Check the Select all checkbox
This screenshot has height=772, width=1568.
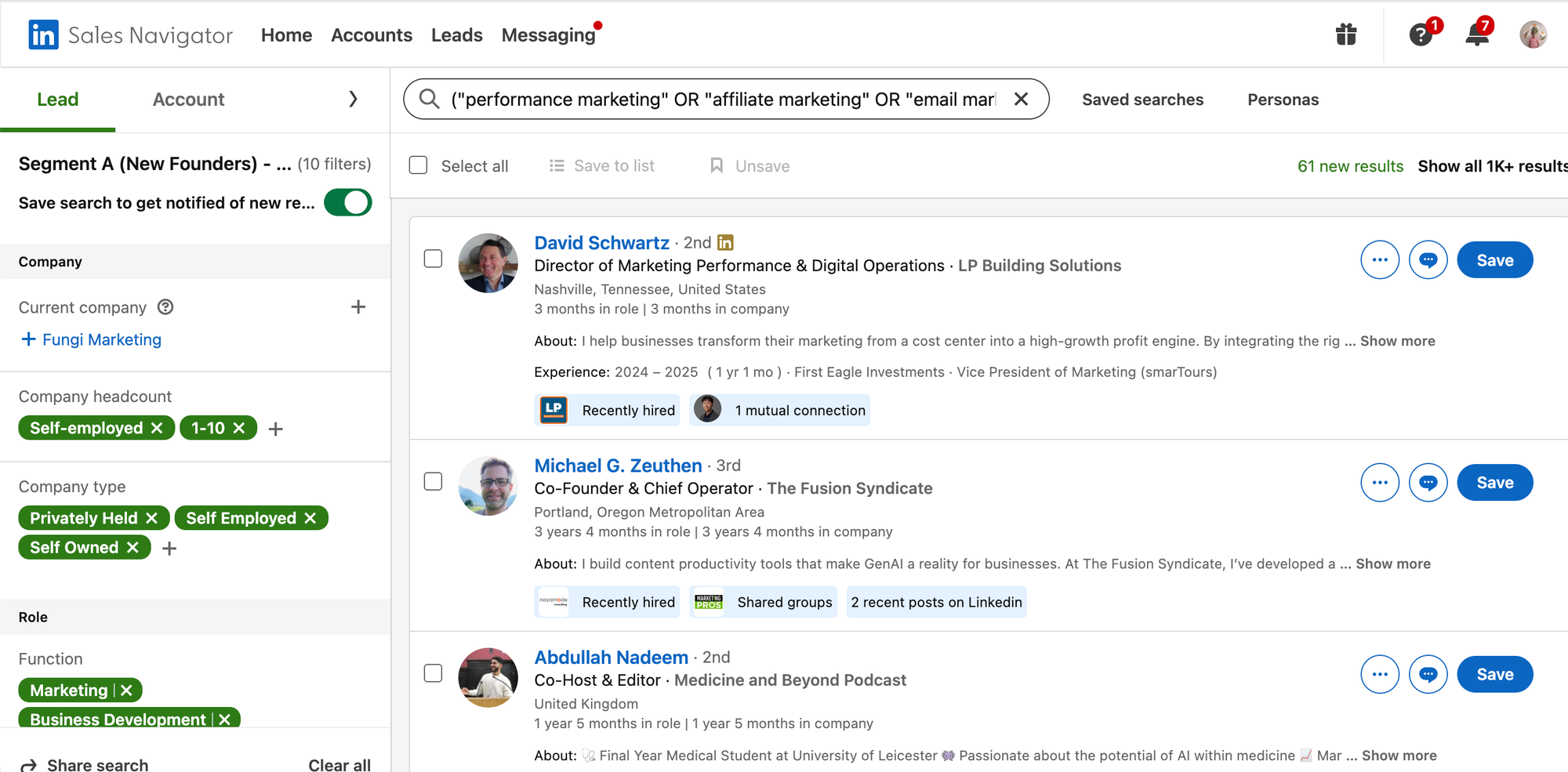[x=419, y=165]
